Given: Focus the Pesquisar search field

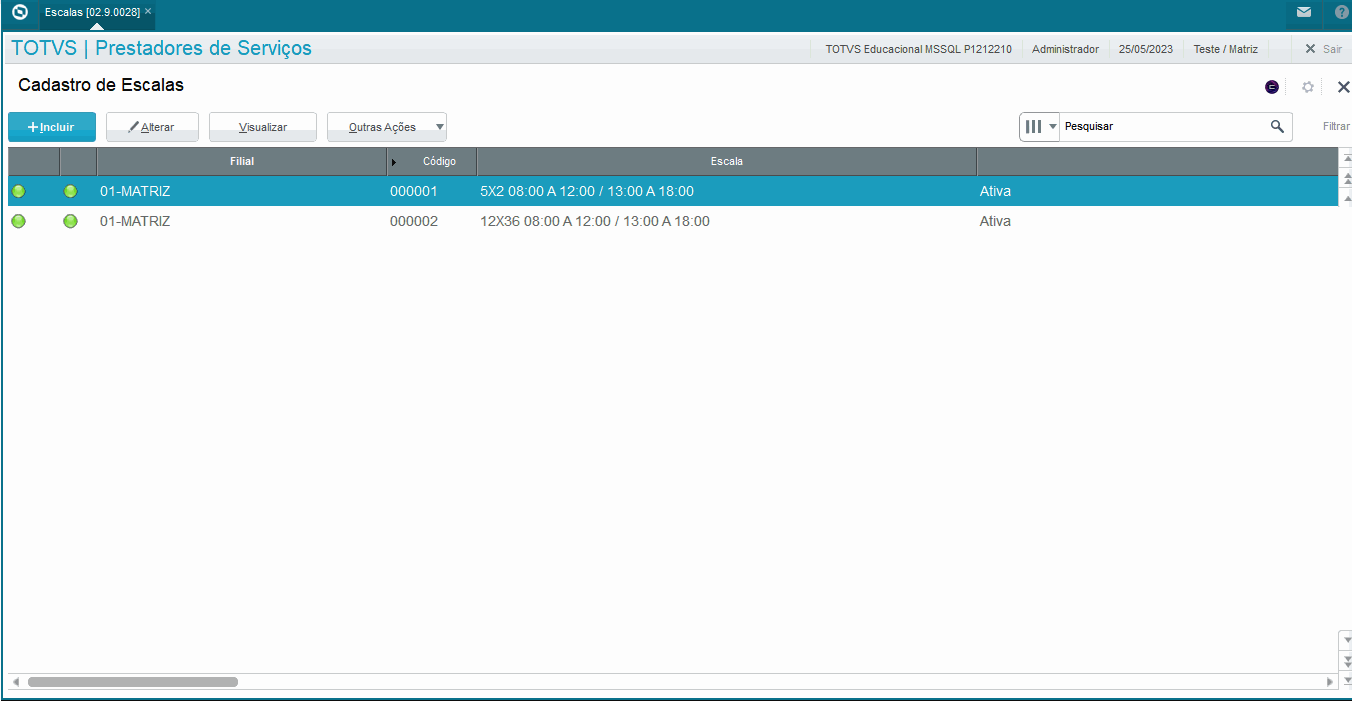Looking at the screenshot, I should [x=1162, y=127].
